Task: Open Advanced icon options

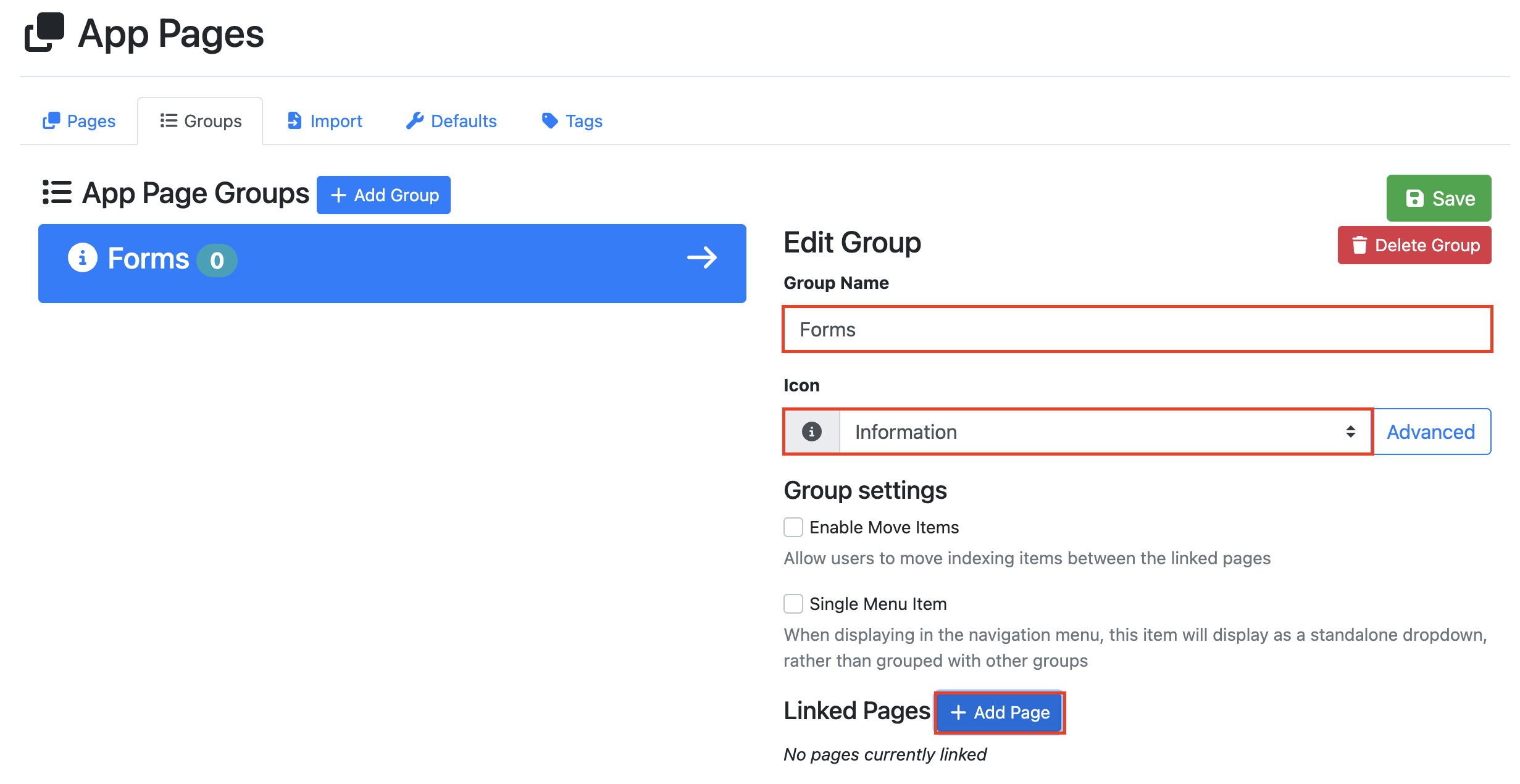Action: (x=1431, y=432)
